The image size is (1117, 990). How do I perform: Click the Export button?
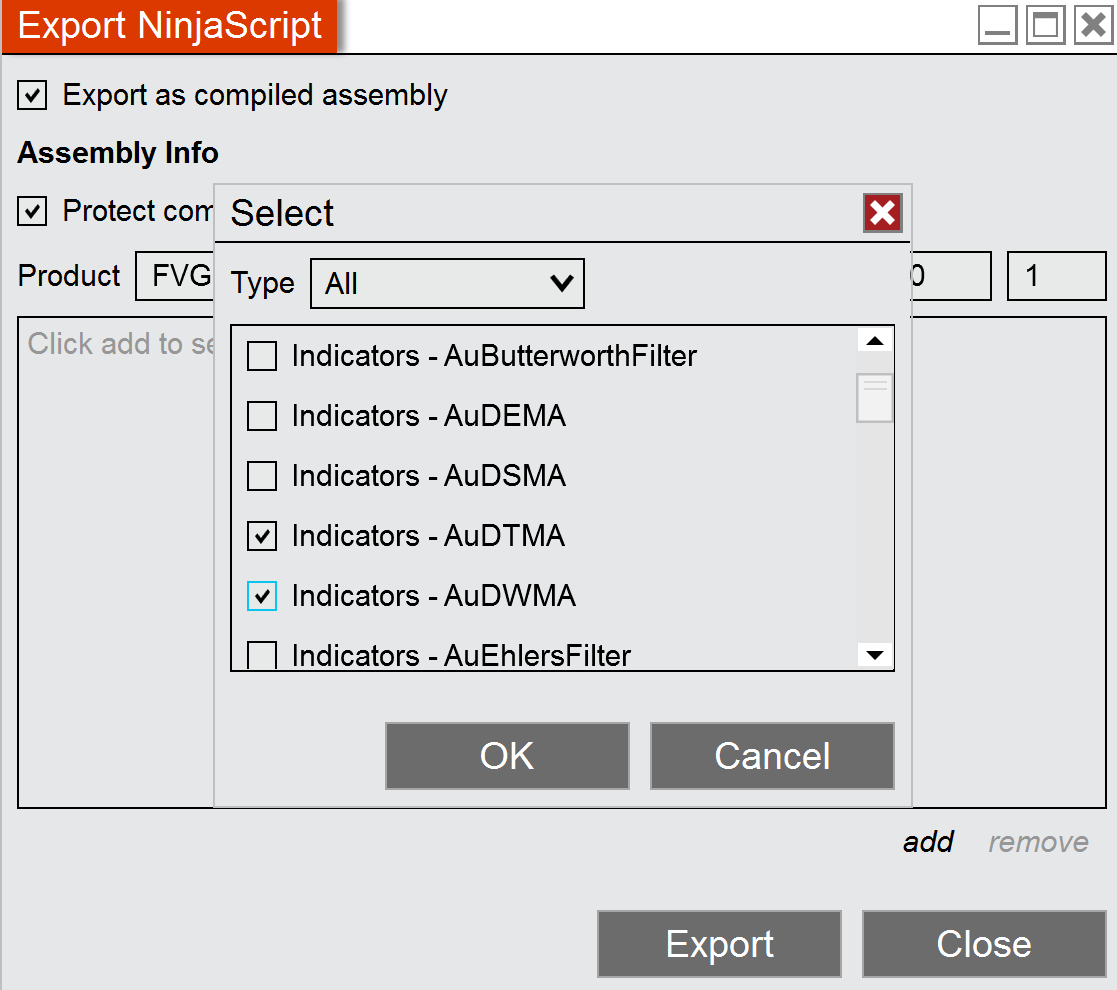(719, 944)
